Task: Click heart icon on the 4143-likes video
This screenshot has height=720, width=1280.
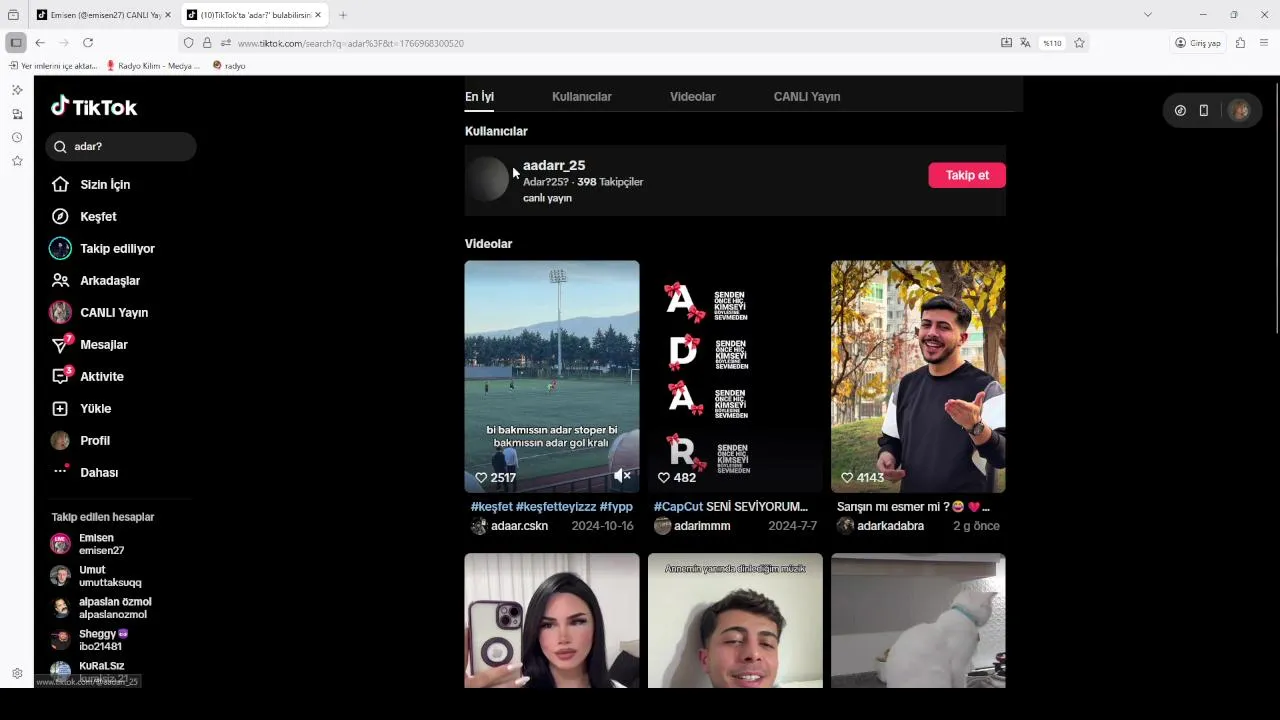Action: tap(847, 478)
